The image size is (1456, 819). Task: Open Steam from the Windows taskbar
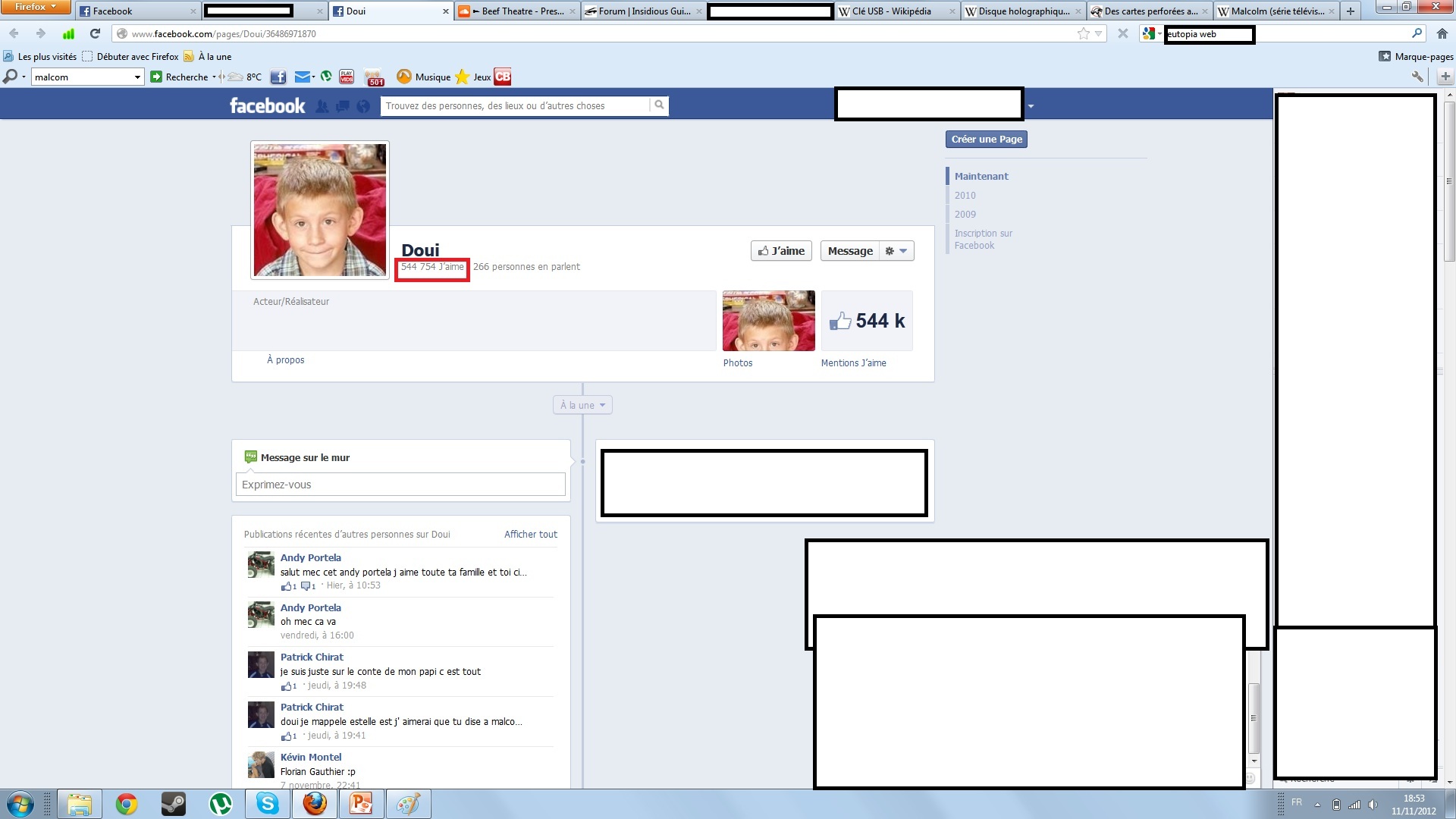pyautogui.click(x=174, y=804)
